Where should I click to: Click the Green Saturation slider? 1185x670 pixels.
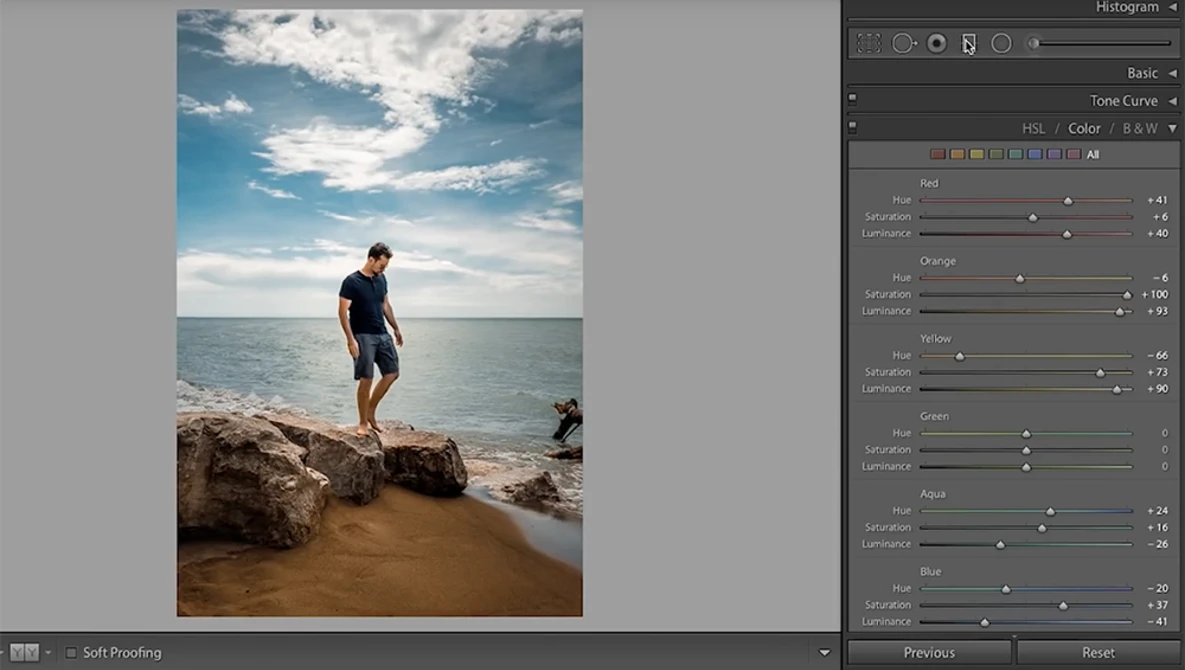(1026, 450)
